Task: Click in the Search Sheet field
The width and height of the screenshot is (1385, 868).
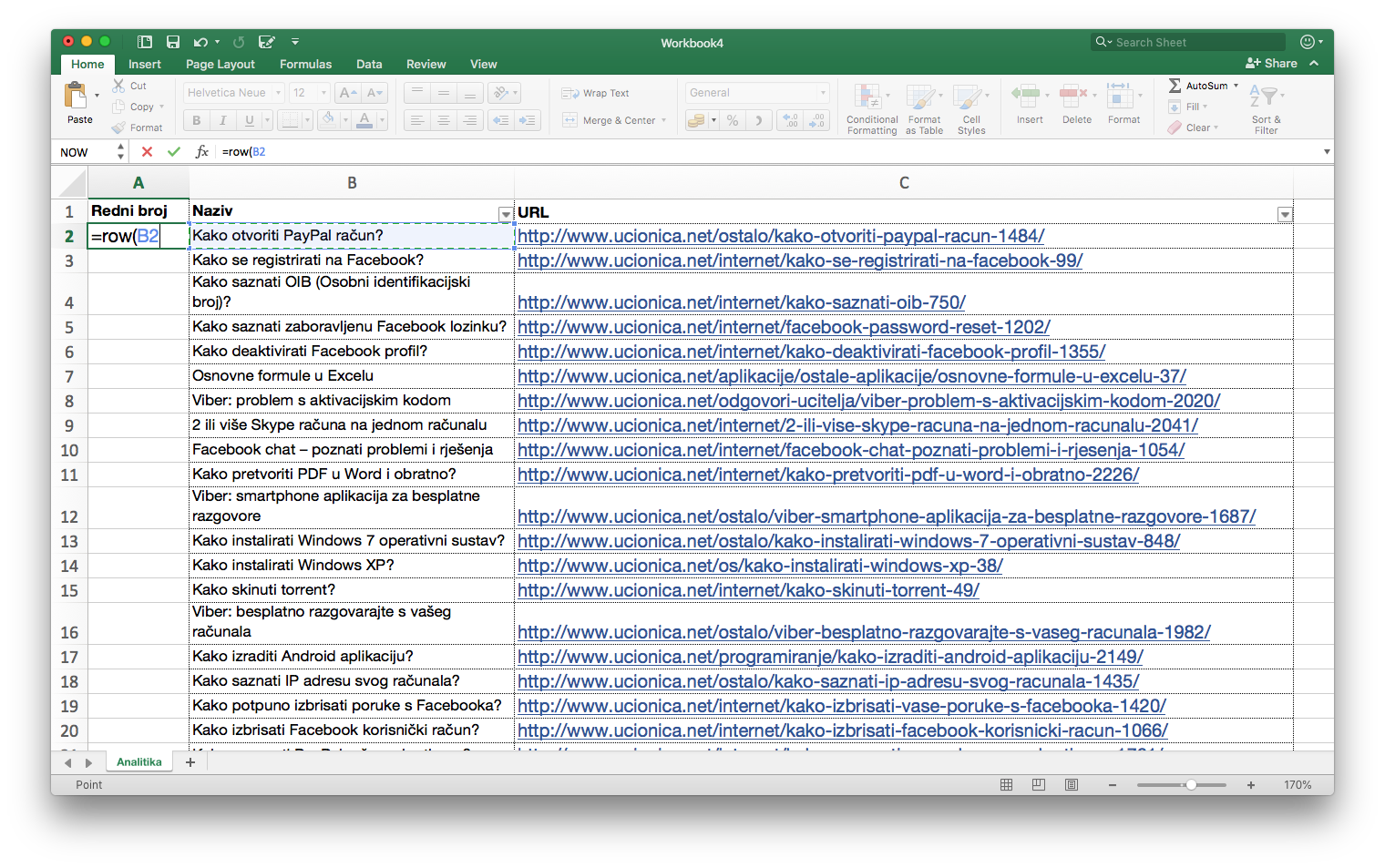Action: (1194, 42)
